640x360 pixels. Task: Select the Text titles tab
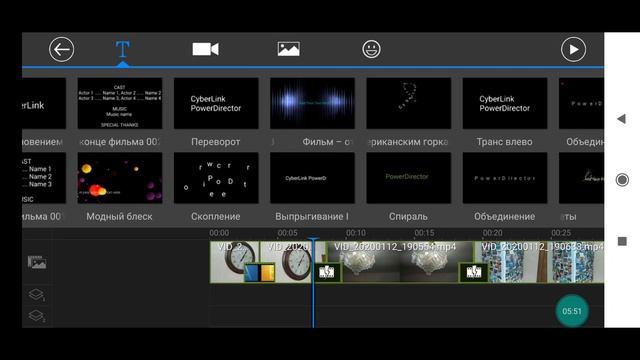(122, 50)
